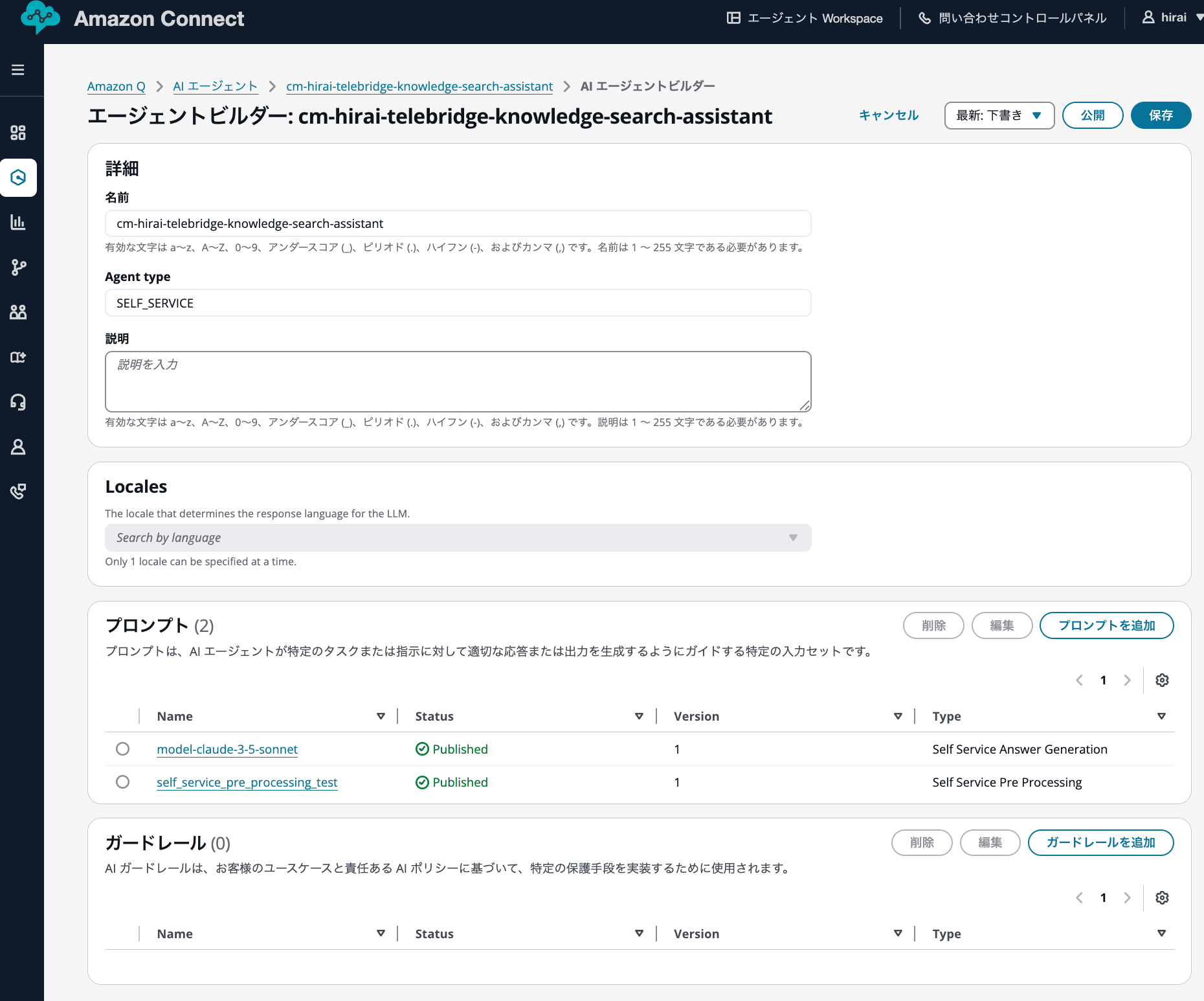1204x1001 pixels.
Task: Sort guardrails table by Name column
Action: pyautogui.click(x=381, y=934)
